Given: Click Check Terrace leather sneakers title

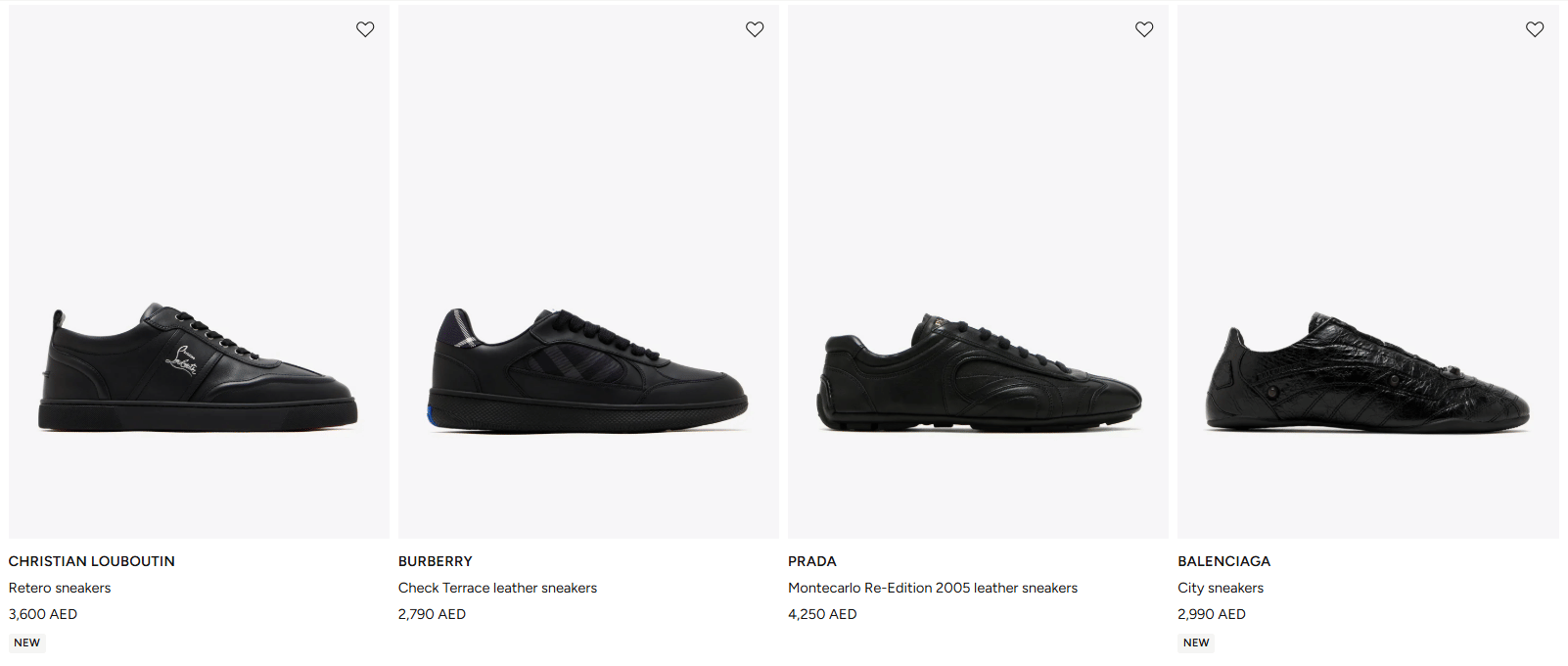Looking at the screenshot, I should pyautogui.click(x=497, y=588).
